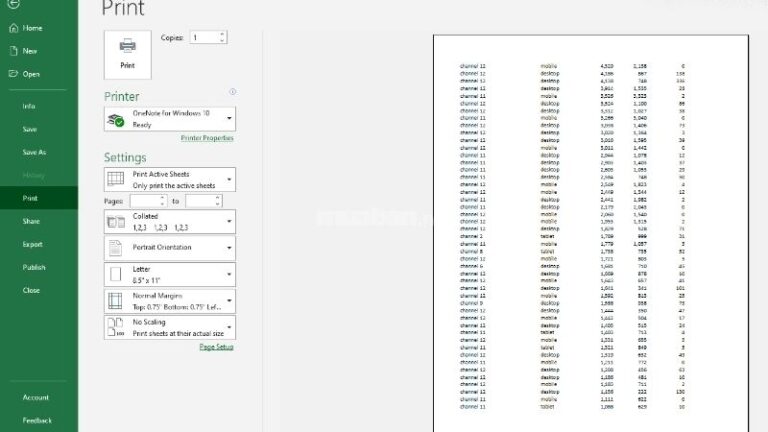Click the No Scaling icon

pyautogui.click(x=116, y=327)
